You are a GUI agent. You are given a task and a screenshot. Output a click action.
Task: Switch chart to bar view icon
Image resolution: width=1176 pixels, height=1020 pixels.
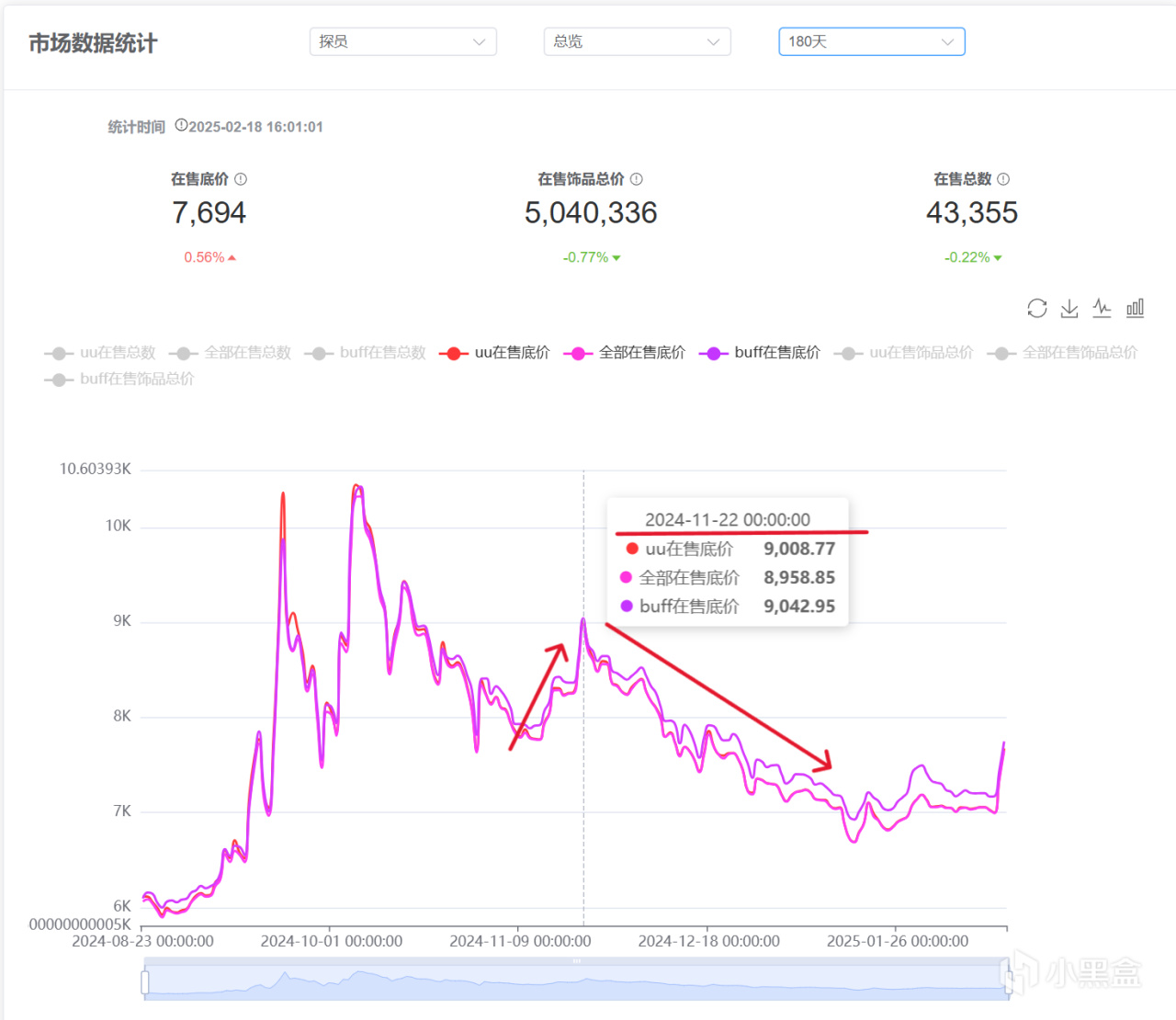tap(1136, 309)
